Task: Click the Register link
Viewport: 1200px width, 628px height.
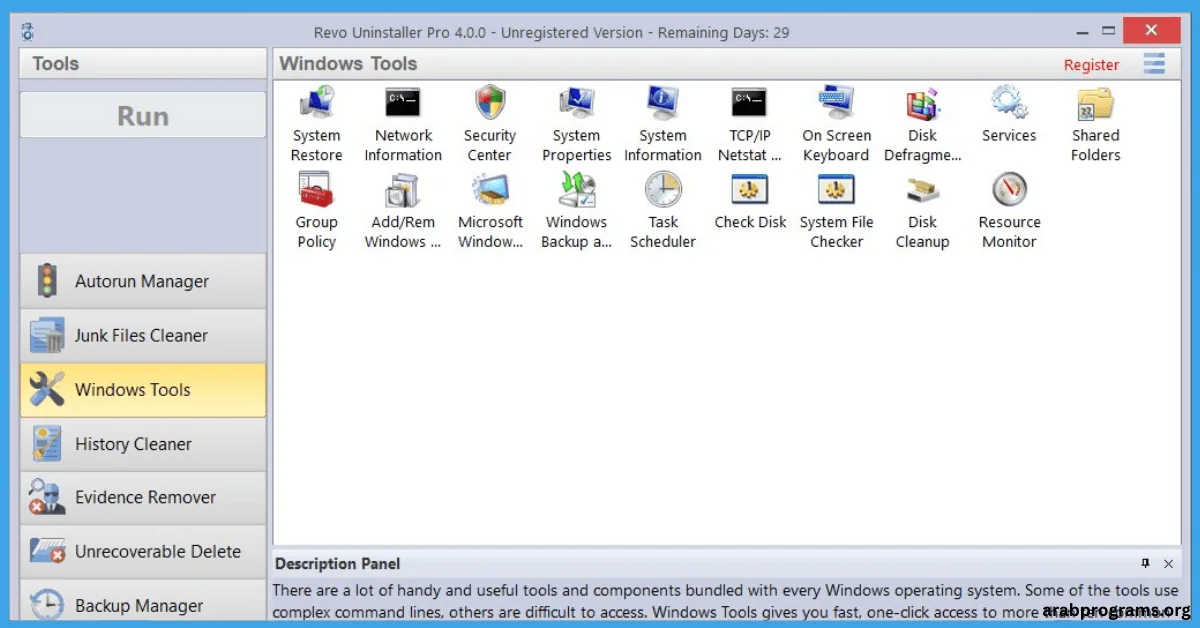Action: (1091, 65)
